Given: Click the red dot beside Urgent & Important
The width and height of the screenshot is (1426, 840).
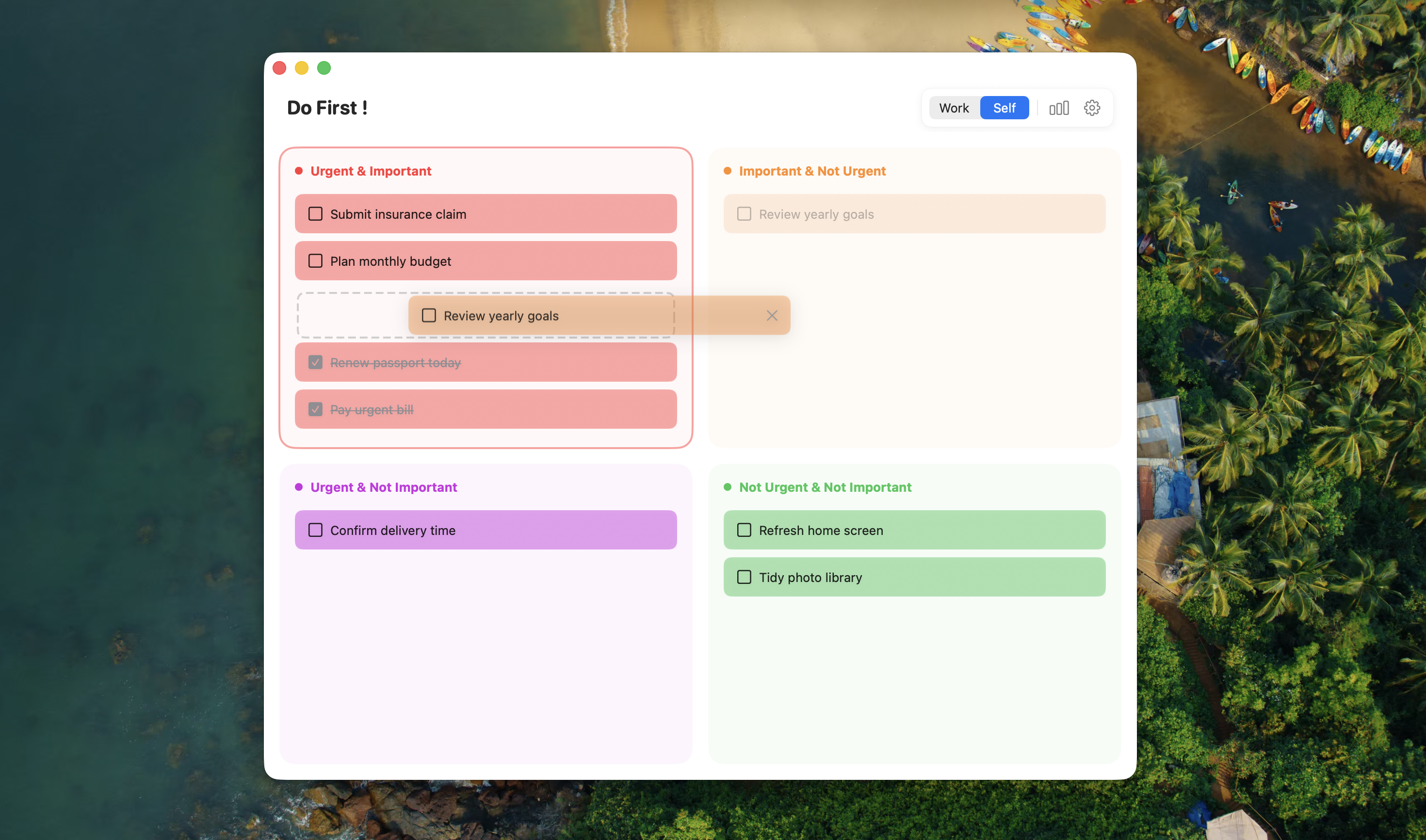Looking at the screenshot, I should coord(299,170).
